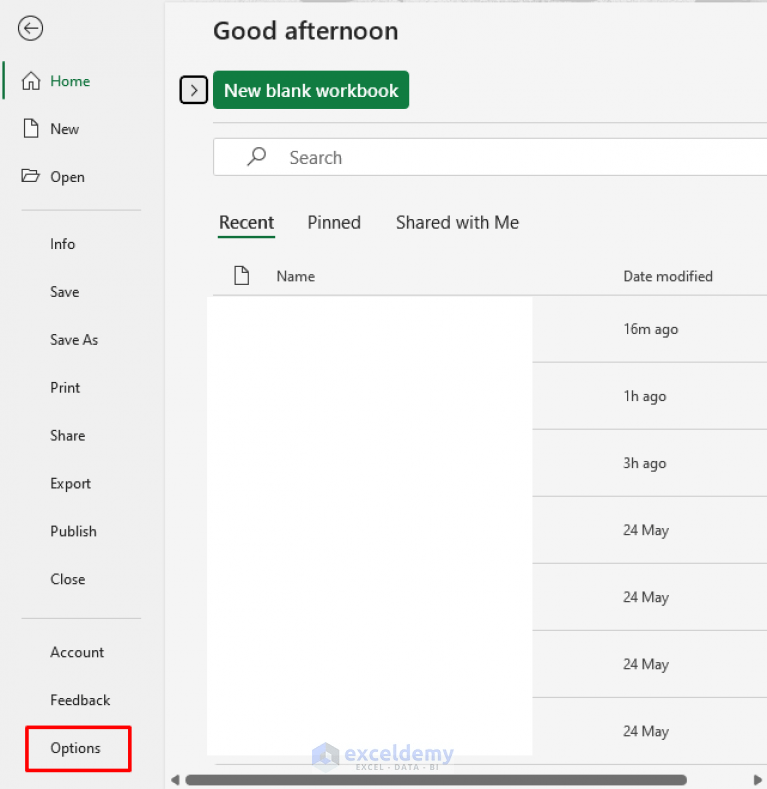Switch to the Pinned tab
This screenshot has width=767, height=789.
[334, 222]
